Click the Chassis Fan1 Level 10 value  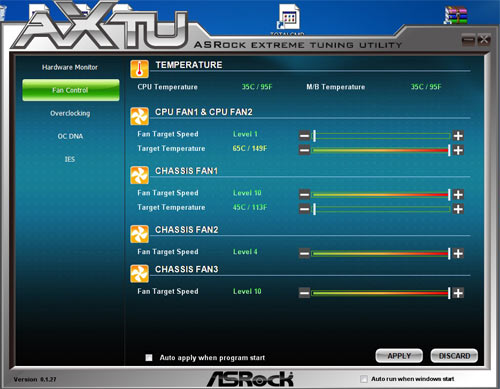tap(247, 193)
